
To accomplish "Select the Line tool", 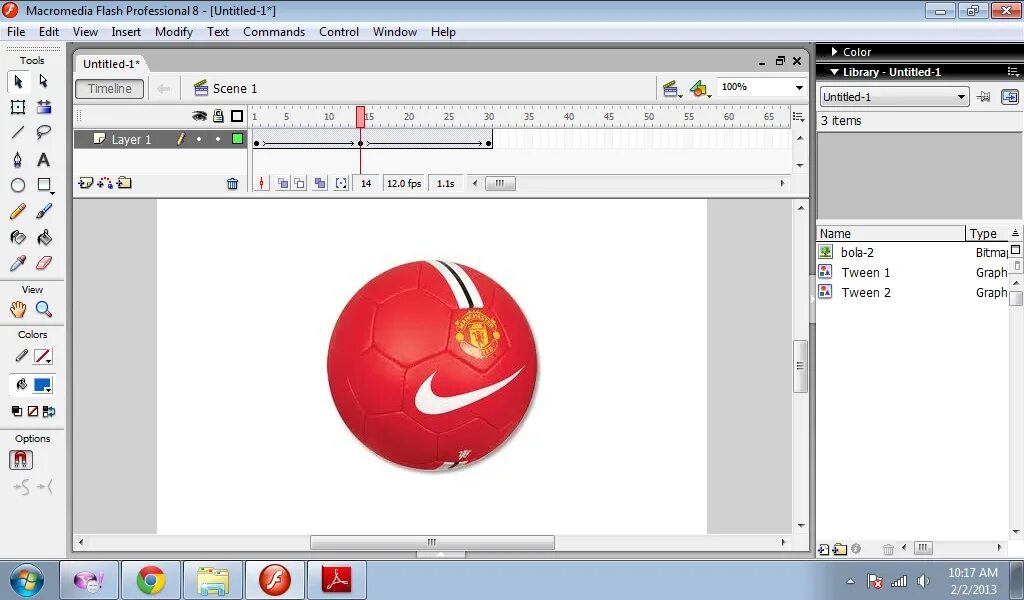I will point(18,133).
